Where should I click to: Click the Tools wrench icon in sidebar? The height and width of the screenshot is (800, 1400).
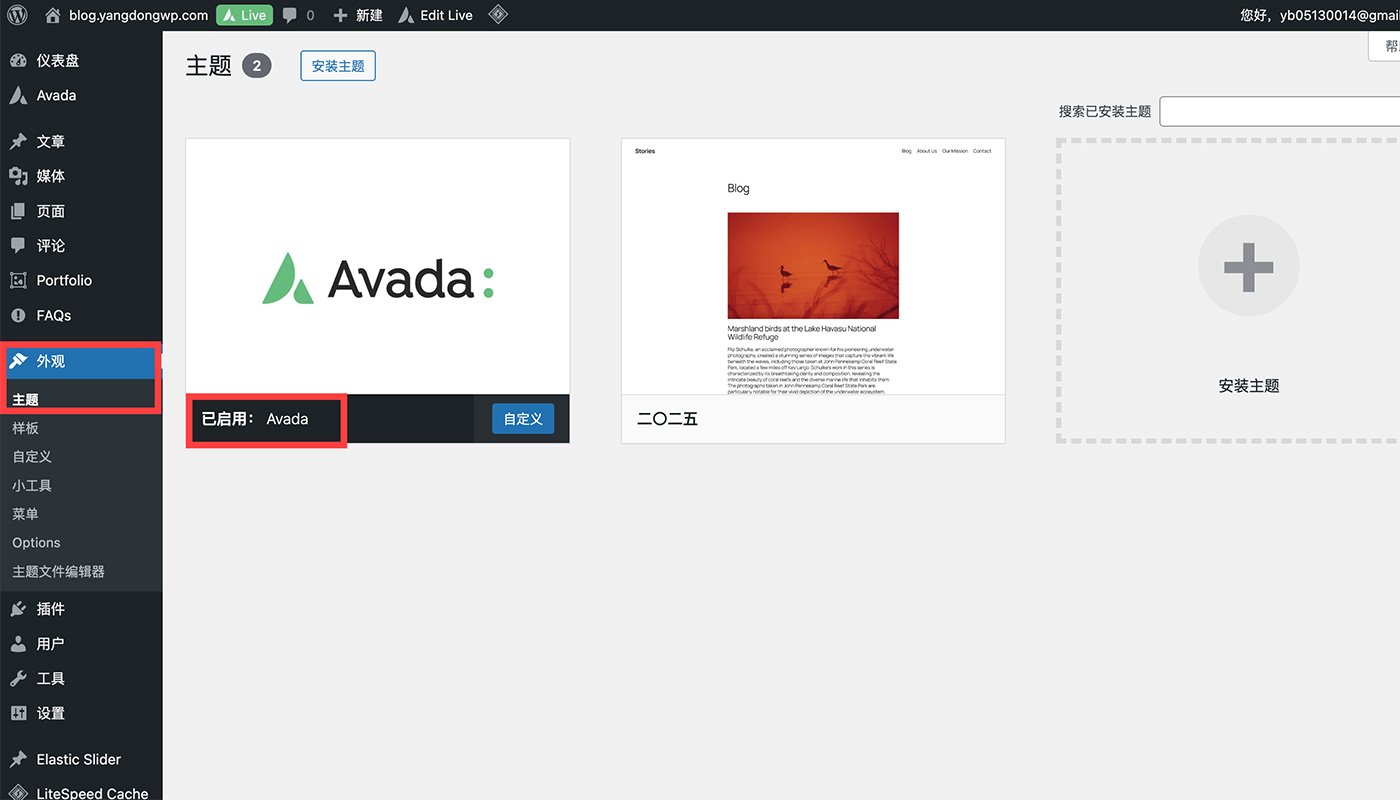(x=18, y=679)
